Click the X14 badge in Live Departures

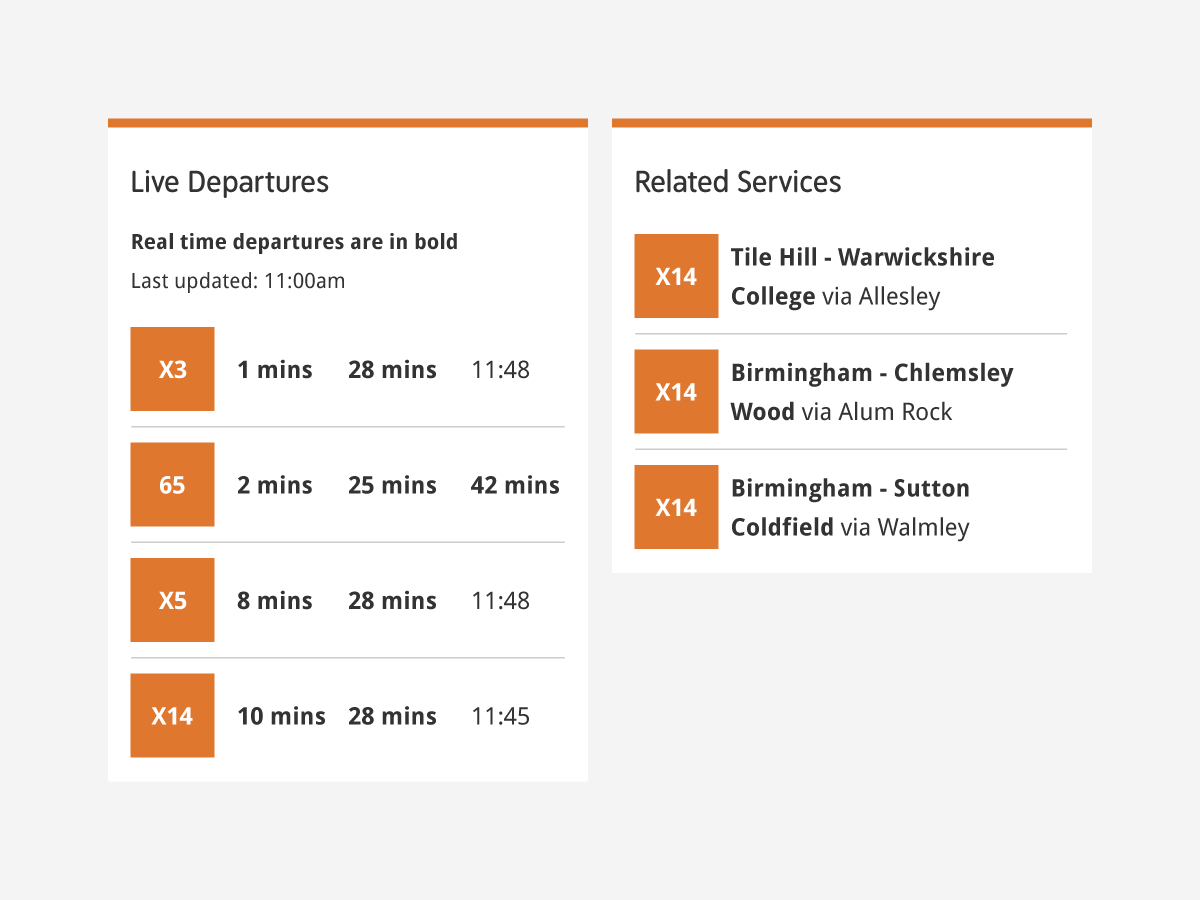(x=172, y=715)
